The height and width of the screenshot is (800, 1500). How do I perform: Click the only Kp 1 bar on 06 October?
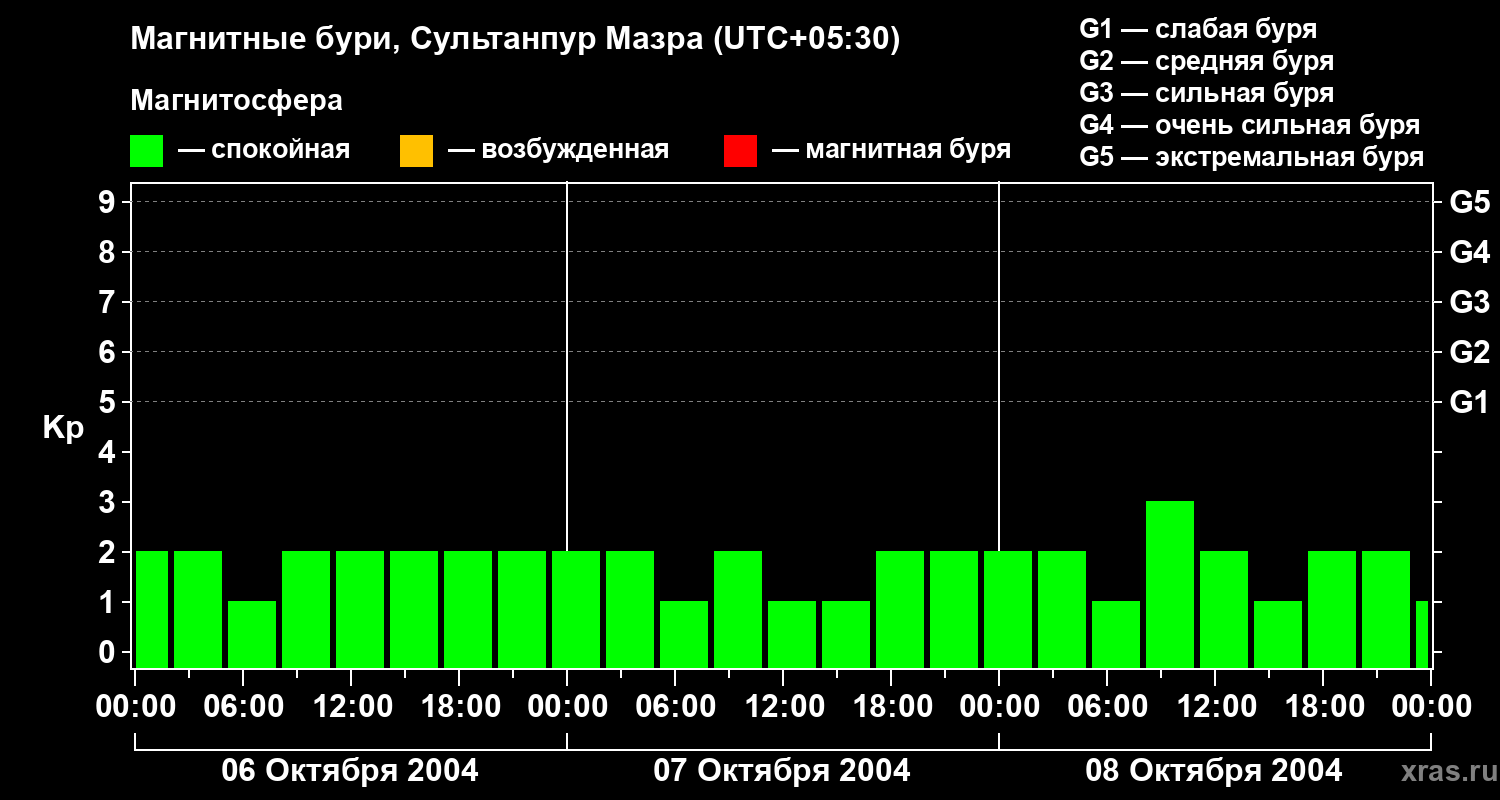point(252,634)
